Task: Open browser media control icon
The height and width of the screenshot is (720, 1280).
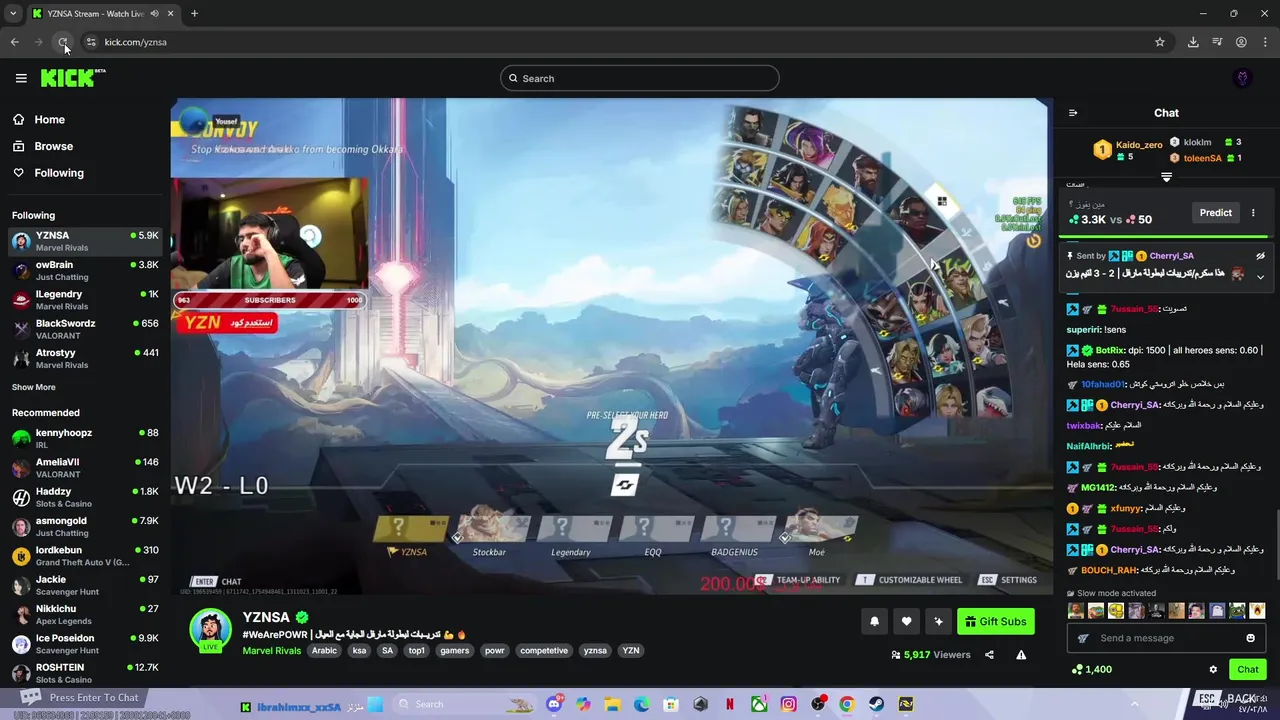Action: coord(1217,42)
